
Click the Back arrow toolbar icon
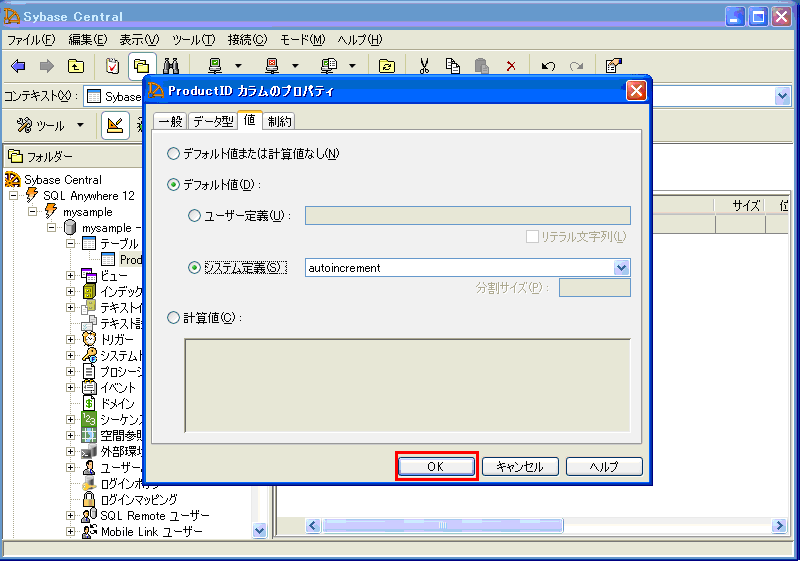tap(18, 66)
